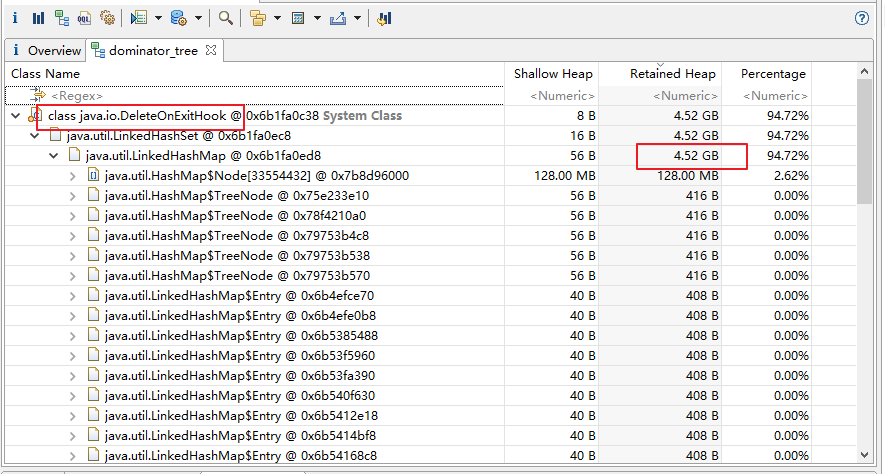Click the group result by icon
Image resolution: width=885 pixels, height=474 pixels.
tap(258, 18)
